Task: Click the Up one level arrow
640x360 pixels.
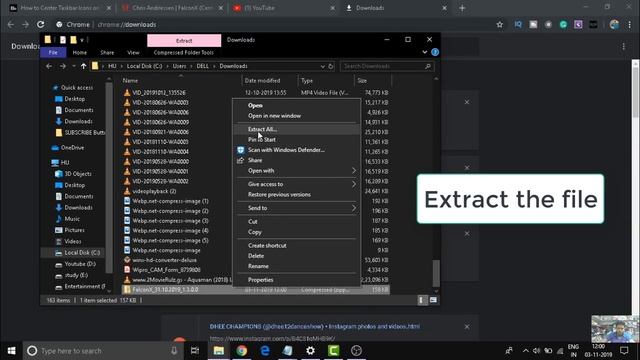Action: (83, 66)
